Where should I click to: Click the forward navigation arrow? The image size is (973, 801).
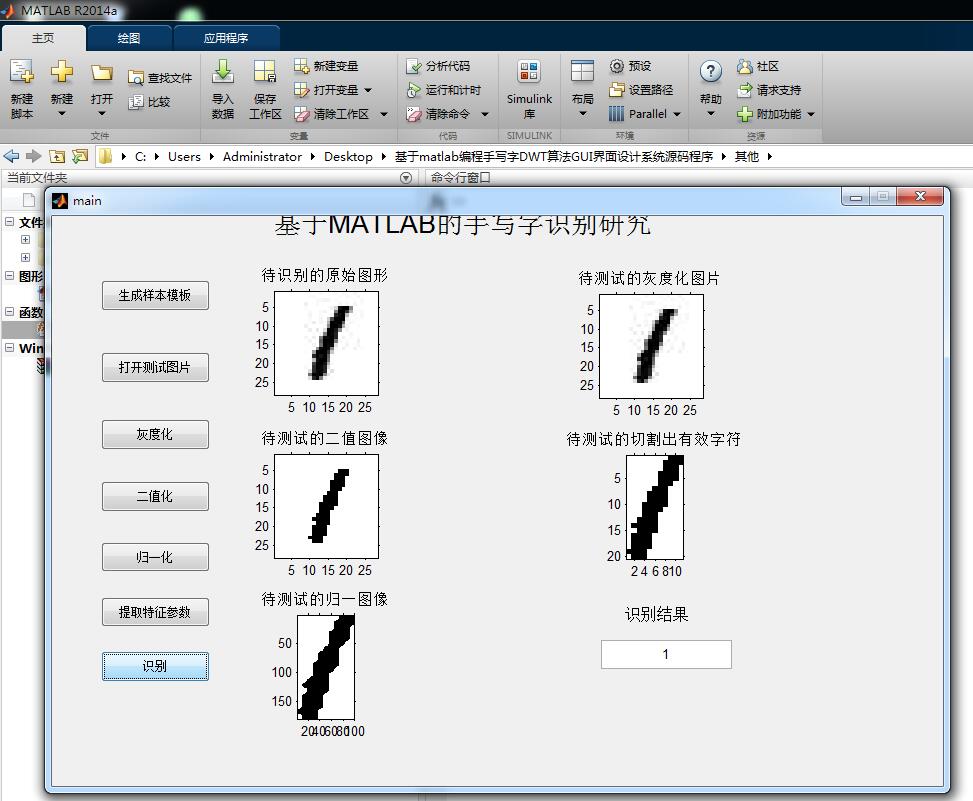tap(34, 156)
